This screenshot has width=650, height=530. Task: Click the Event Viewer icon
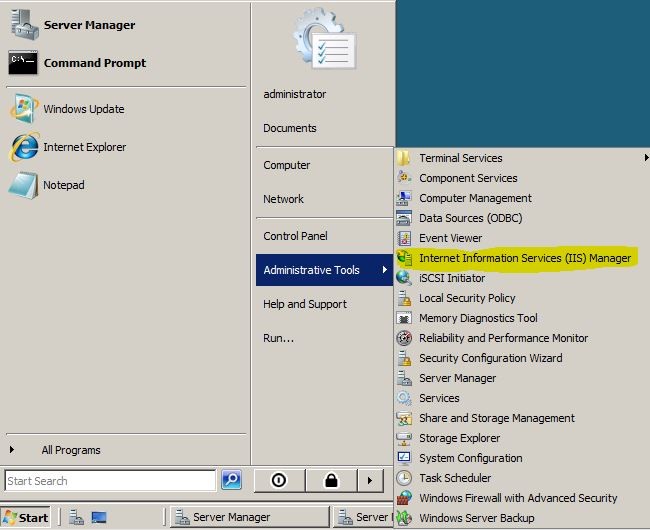[x=404, y=238]
